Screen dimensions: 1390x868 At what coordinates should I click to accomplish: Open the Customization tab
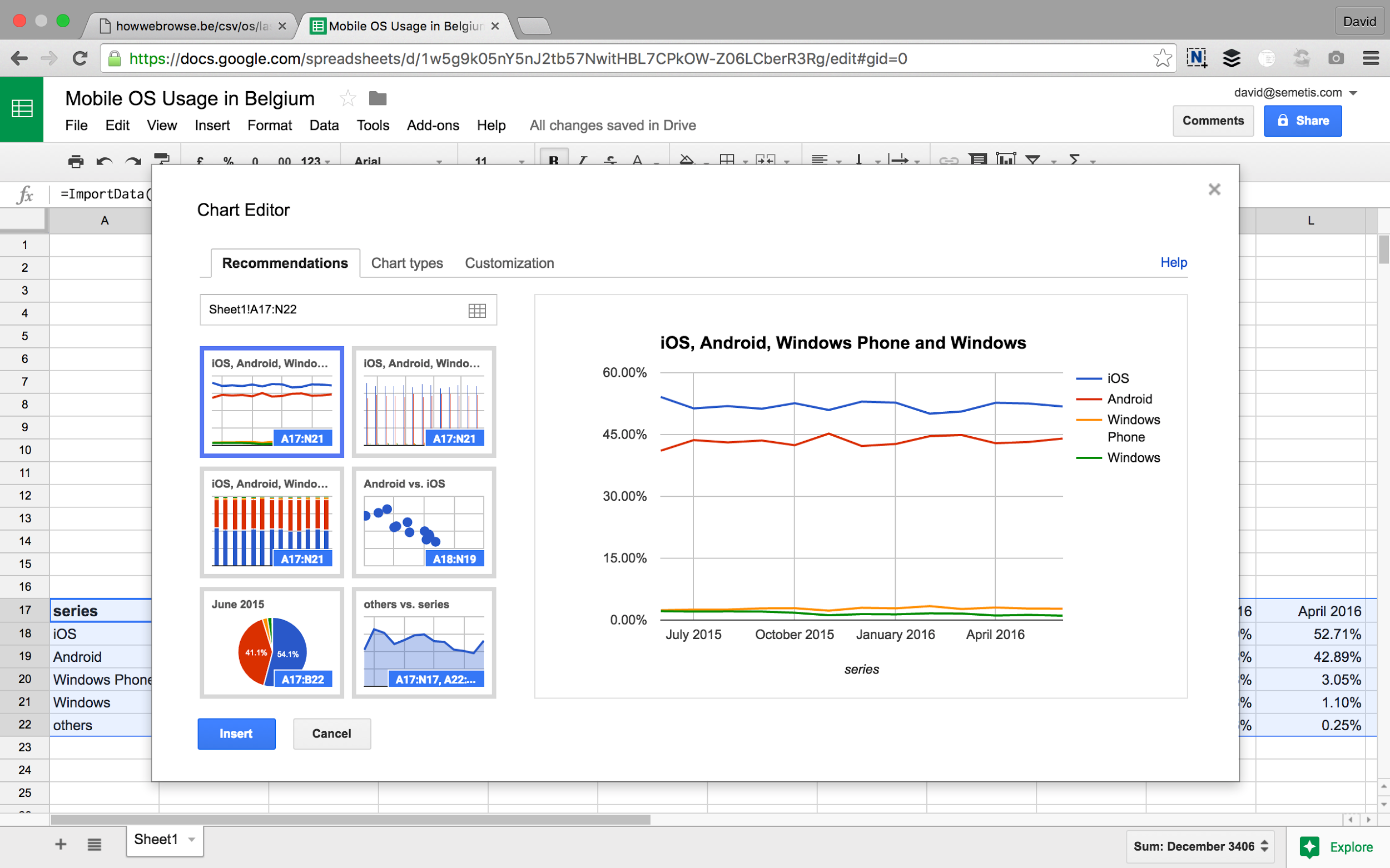tap(509, 263)
